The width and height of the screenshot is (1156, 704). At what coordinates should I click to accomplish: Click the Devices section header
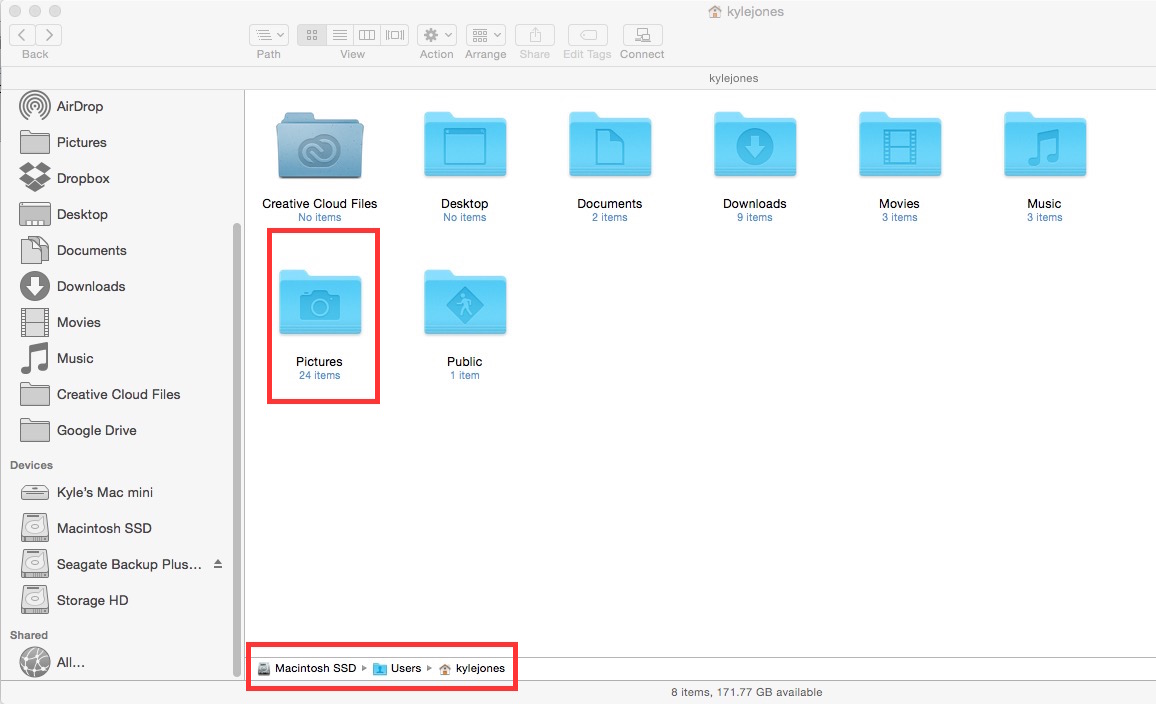pyautogui.click(x=31, y=465)
